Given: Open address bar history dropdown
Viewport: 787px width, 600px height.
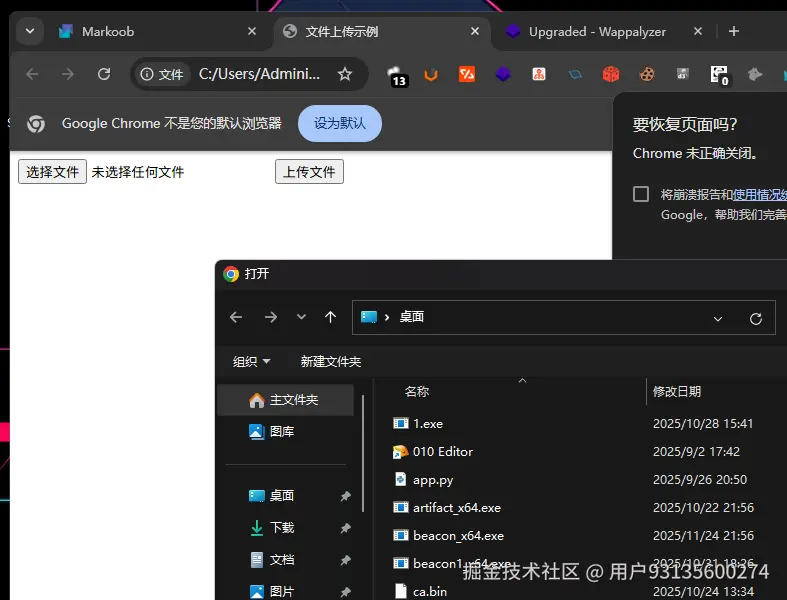Looking at the screenshot, I should coord(718,319).
